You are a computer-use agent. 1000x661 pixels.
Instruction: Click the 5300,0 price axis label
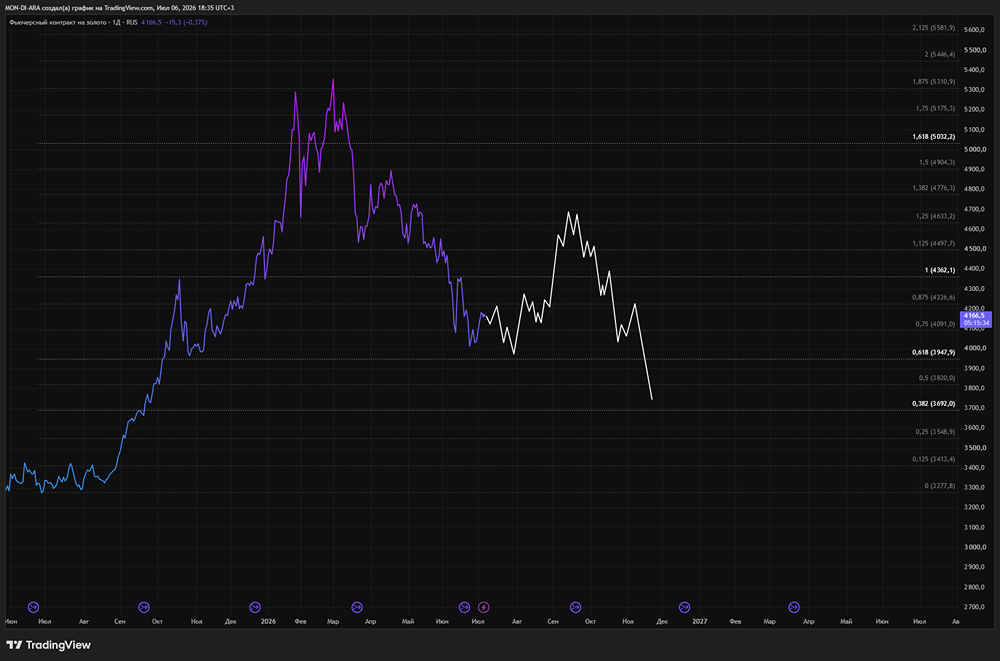tap(975, 90)
